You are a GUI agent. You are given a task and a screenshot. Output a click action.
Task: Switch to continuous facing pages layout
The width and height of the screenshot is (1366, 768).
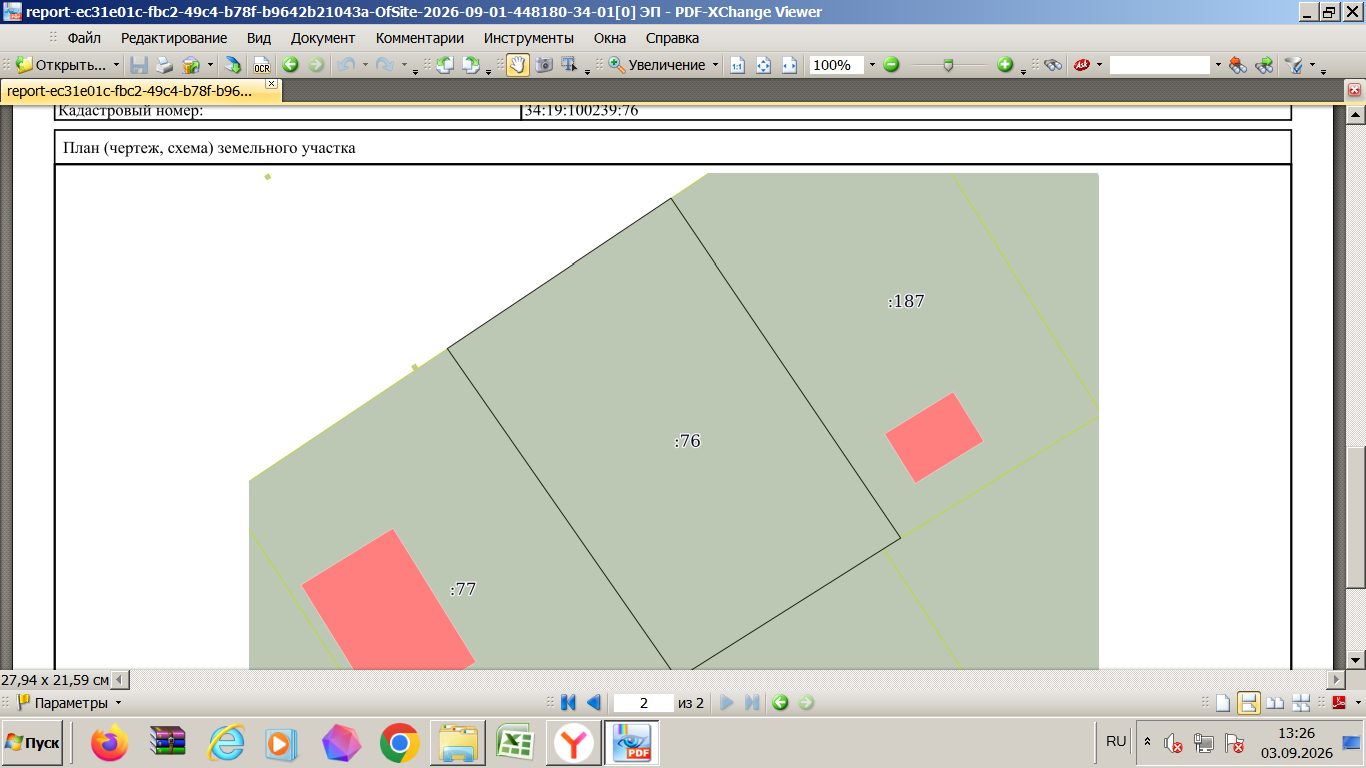[x=1301, y=703]
